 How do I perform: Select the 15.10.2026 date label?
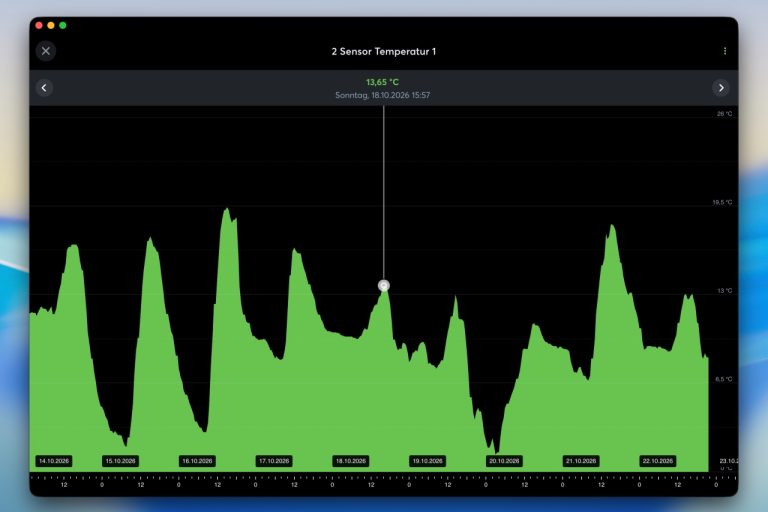click(x=120, y=461)
